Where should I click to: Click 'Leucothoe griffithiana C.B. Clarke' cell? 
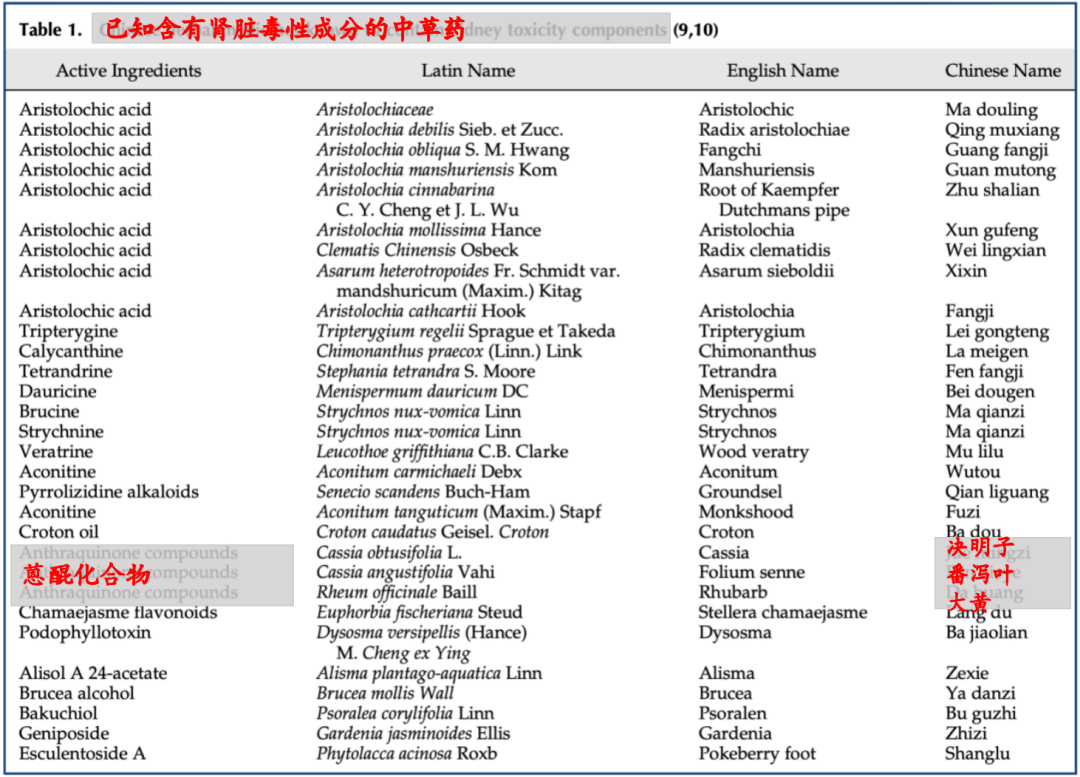[x=442, y=452]
